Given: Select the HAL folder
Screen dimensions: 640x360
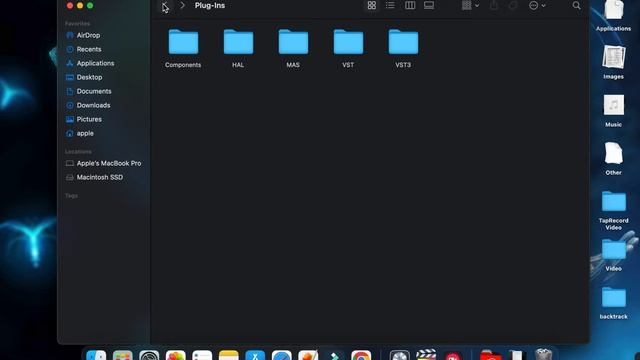Looking at the screenshot, I should pos(238,48).
